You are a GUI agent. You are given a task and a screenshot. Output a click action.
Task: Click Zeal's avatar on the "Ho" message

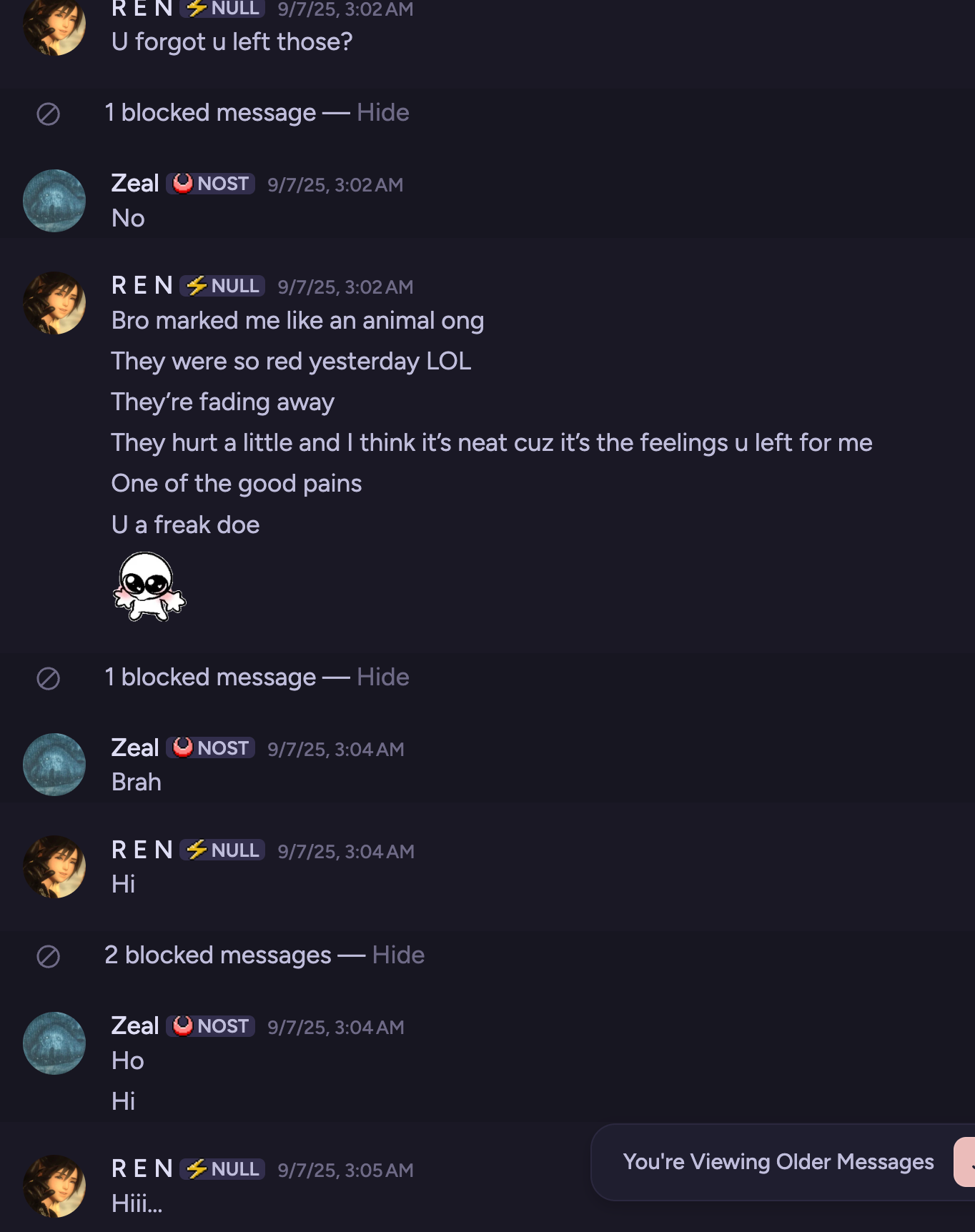tap(54, 1043)
